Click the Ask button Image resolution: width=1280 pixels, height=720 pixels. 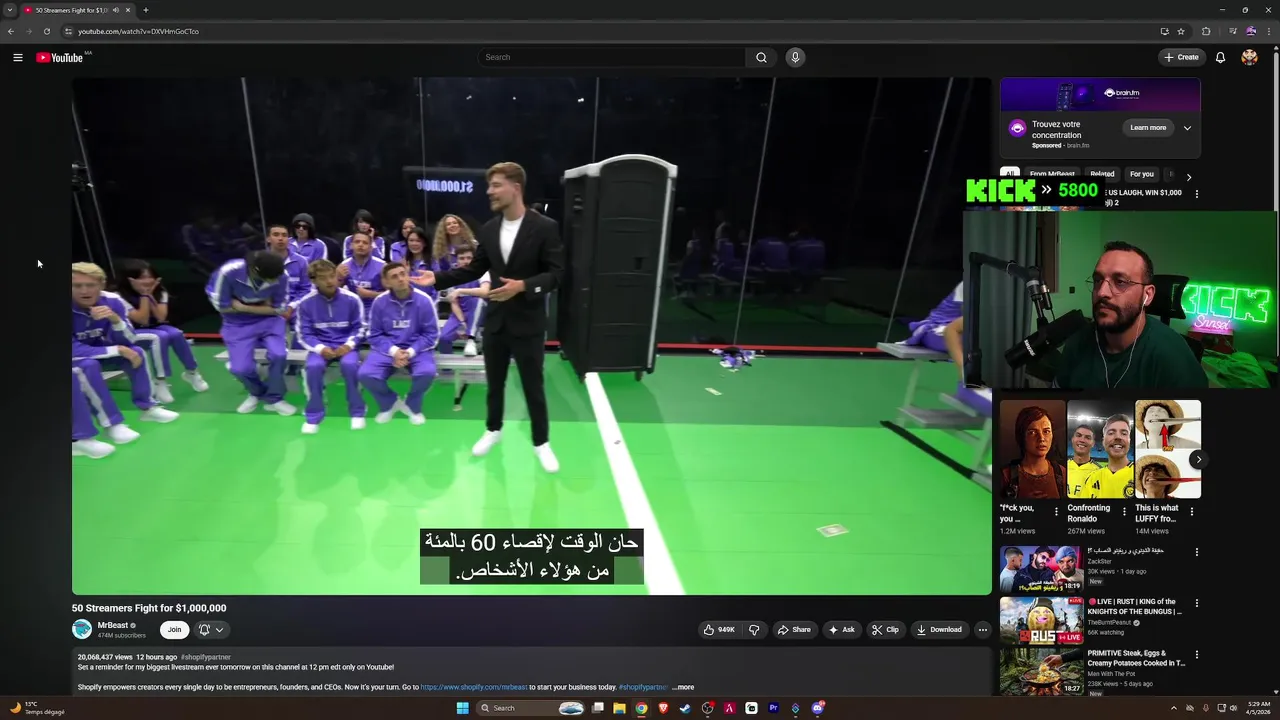coord(841,629)
